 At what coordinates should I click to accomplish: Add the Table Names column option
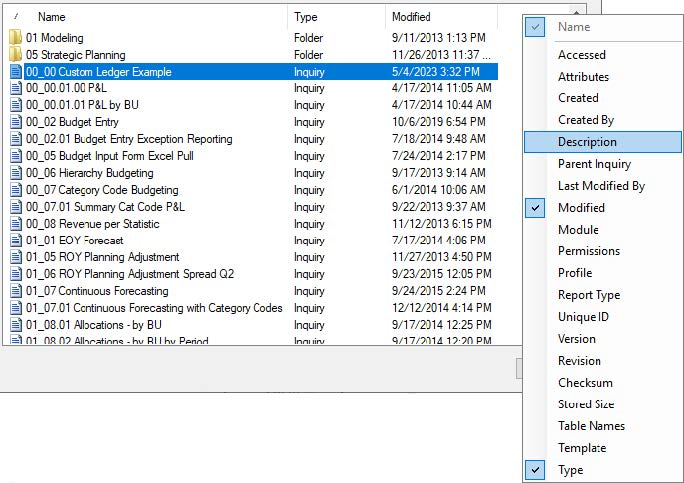click(591, 426)
